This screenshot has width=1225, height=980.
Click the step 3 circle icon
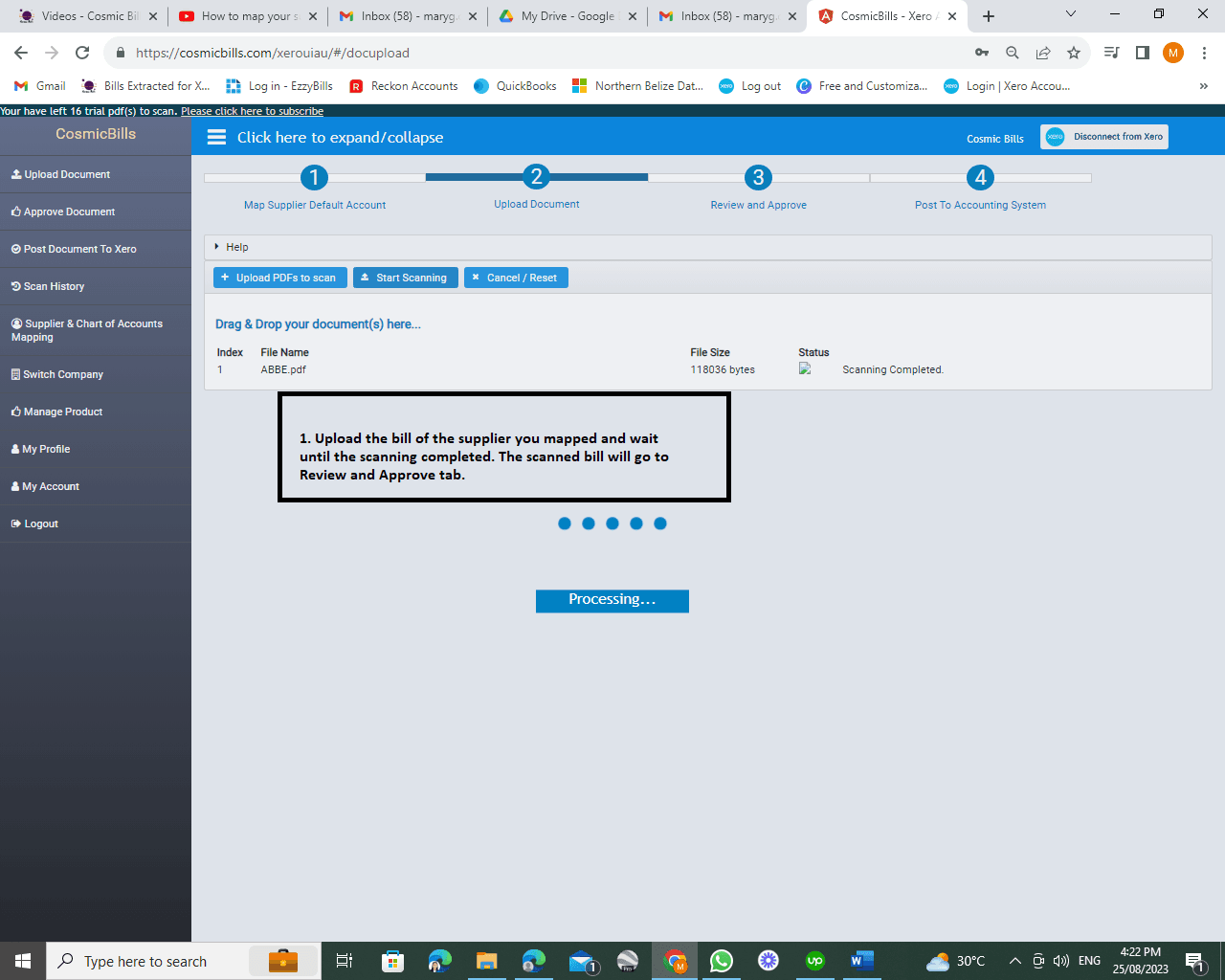pos(759,177)
